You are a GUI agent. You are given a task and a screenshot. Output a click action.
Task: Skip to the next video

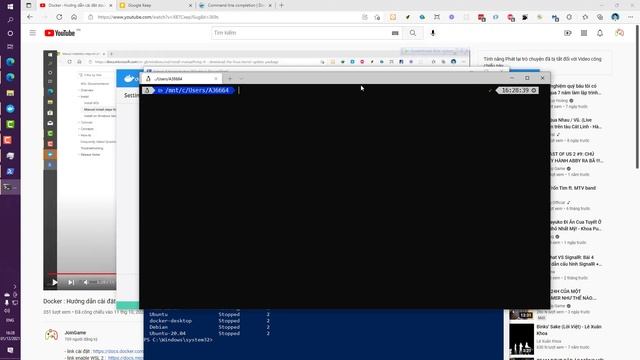coord(71,282)
